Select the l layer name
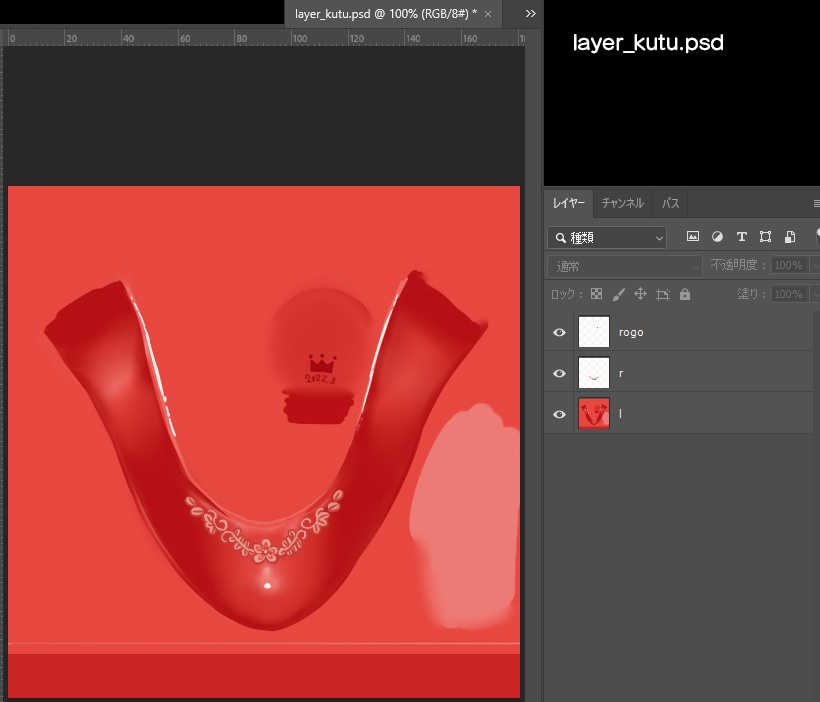Viewport: 820px width, 702px height. point(620,414)
